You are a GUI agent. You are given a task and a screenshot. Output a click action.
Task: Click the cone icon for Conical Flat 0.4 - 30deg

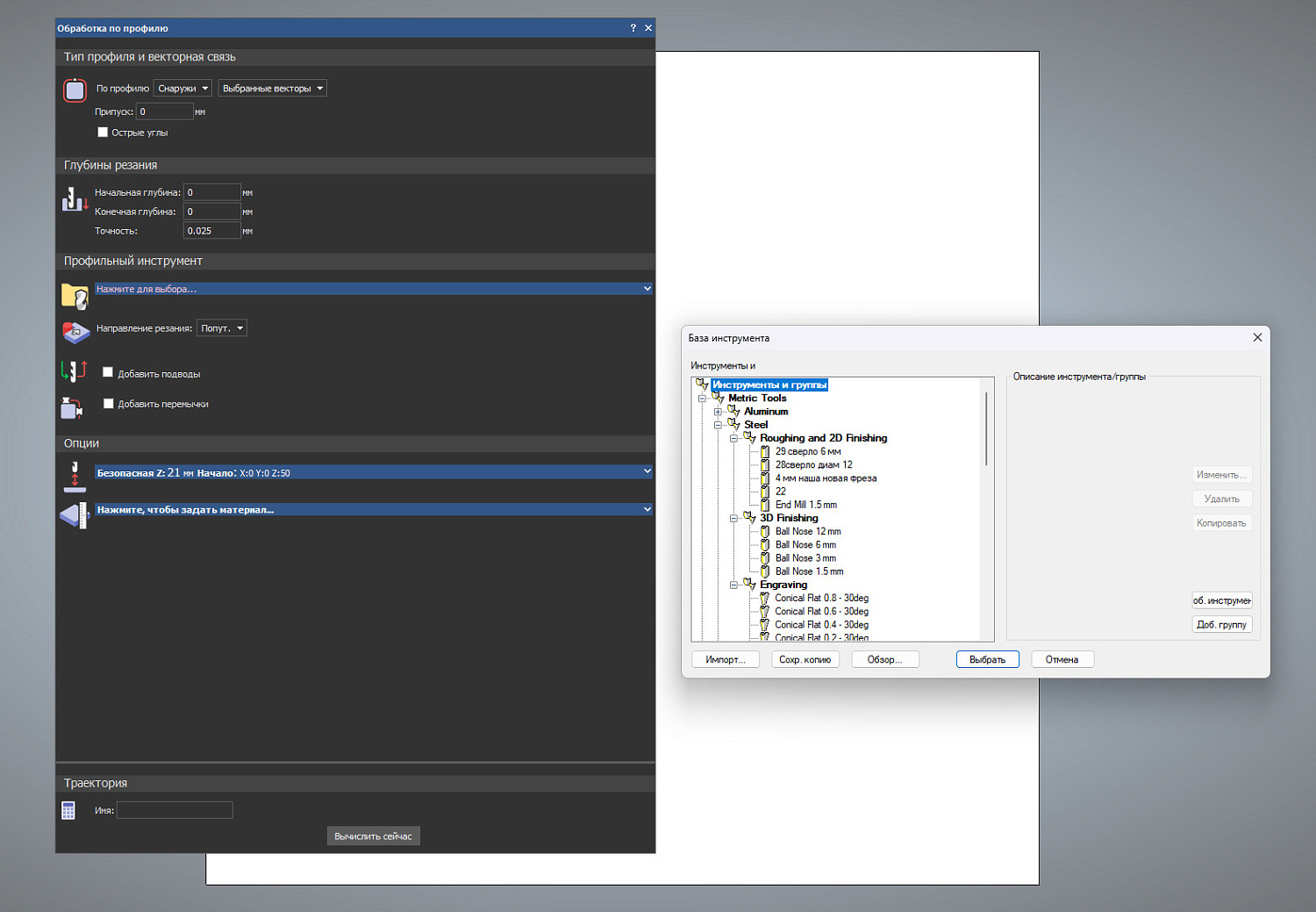pyautogui.click(x=765, y=625)
